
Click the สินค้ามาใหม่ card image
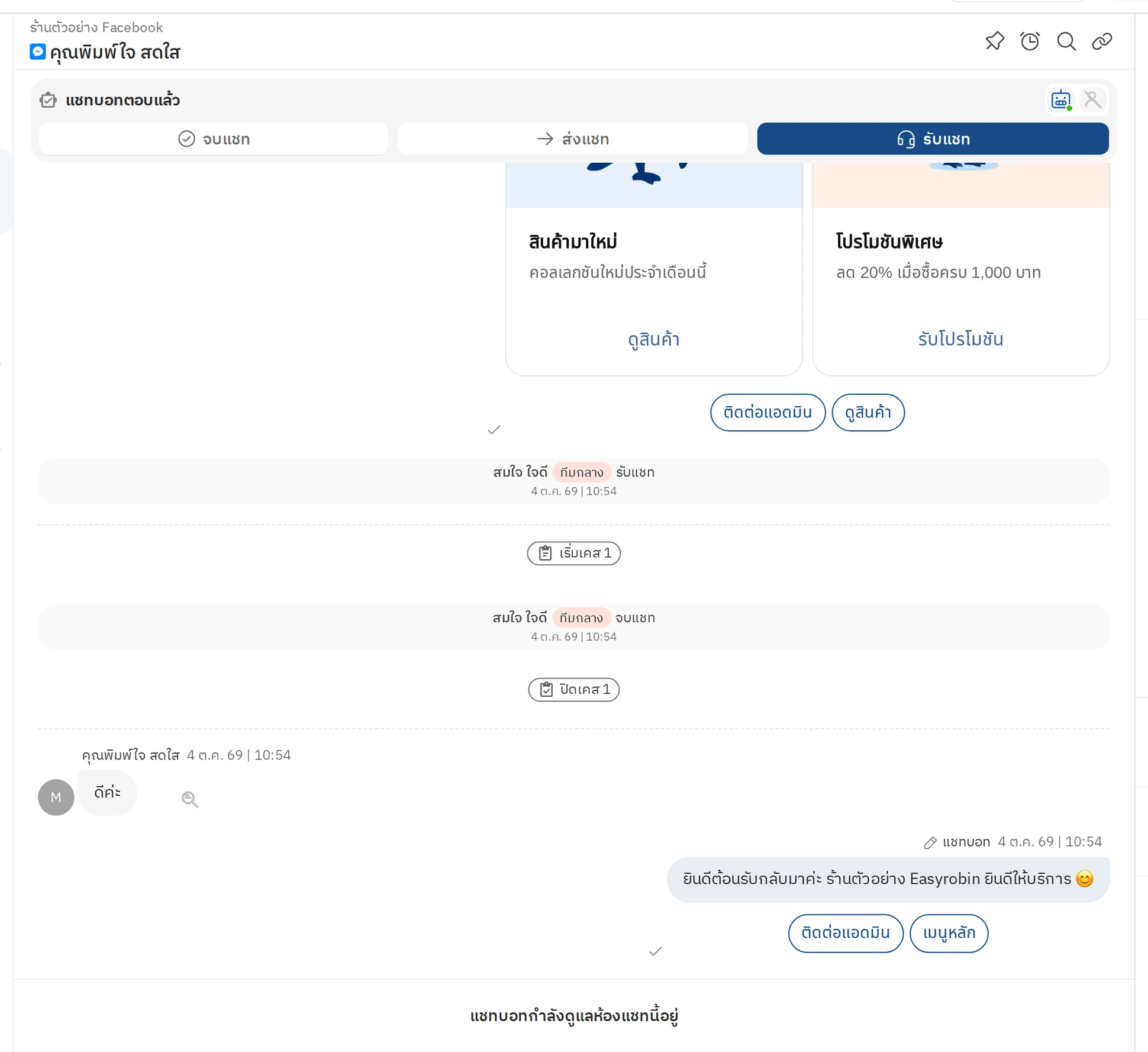653,185
